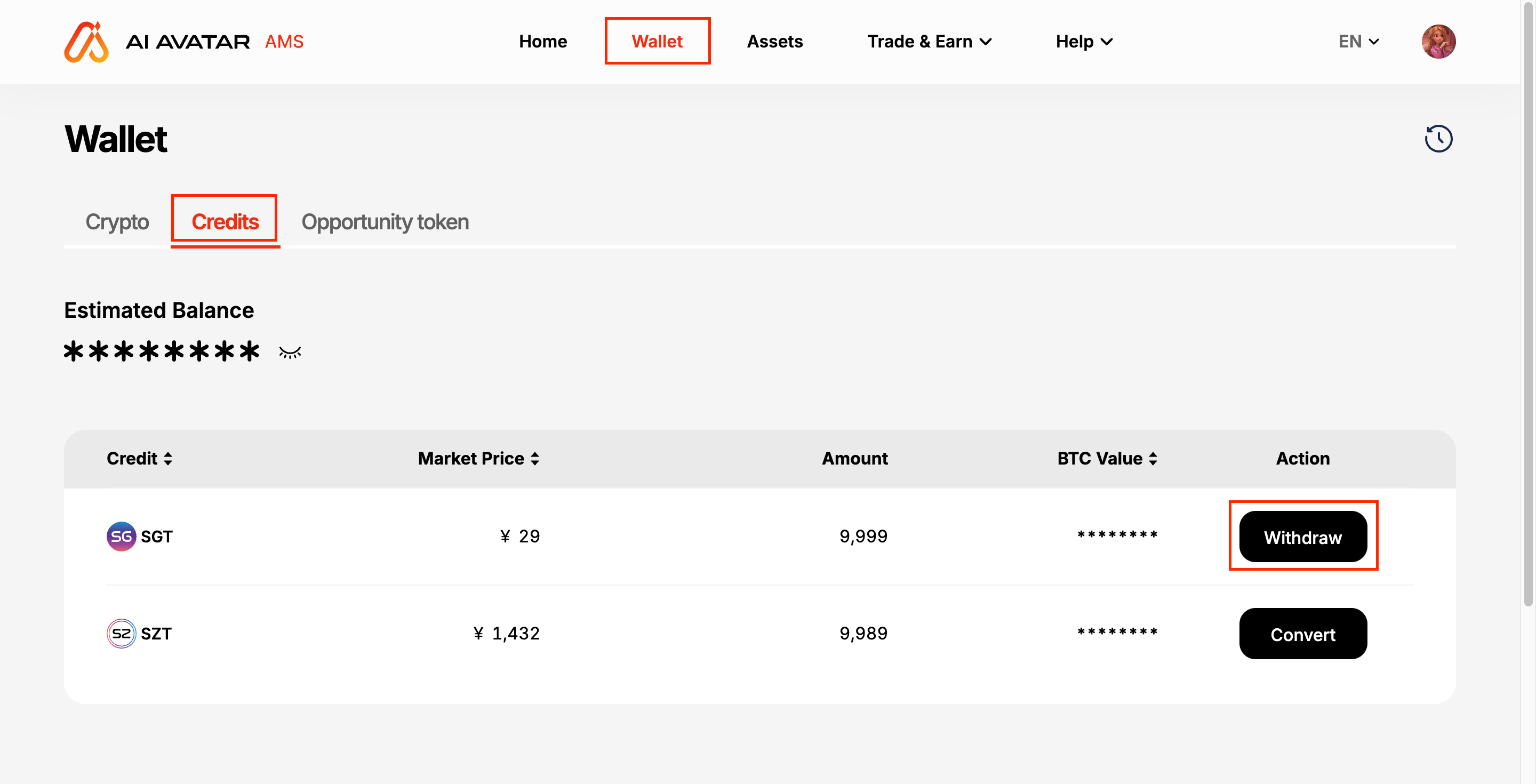Toggle balance visibility eye icon
Screen dimensions: 1536x784
pos(290,353)
